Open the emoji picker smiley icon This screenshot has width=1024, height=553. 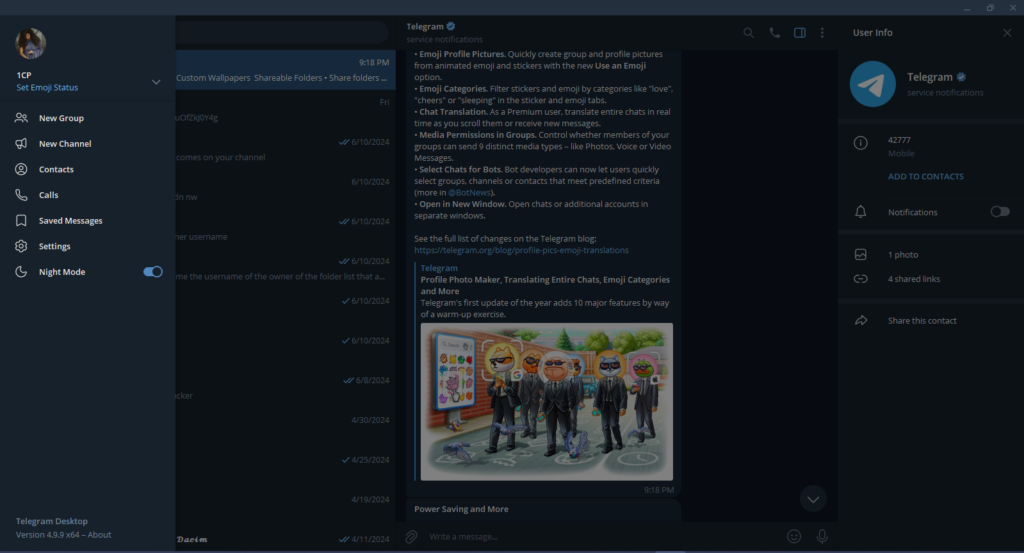pyautogui.click(x=794, y=537)
